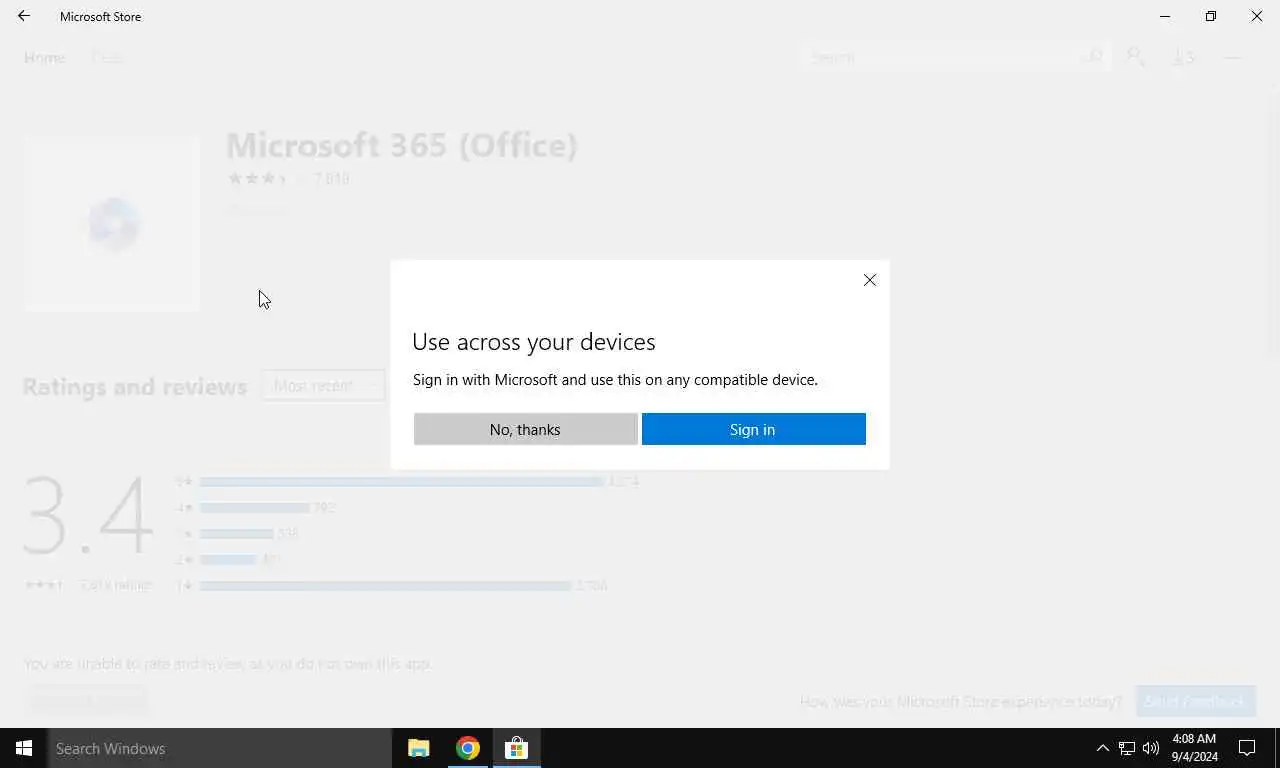
Task: Select the Home tab in Store
Action: [x=45, y=58]
